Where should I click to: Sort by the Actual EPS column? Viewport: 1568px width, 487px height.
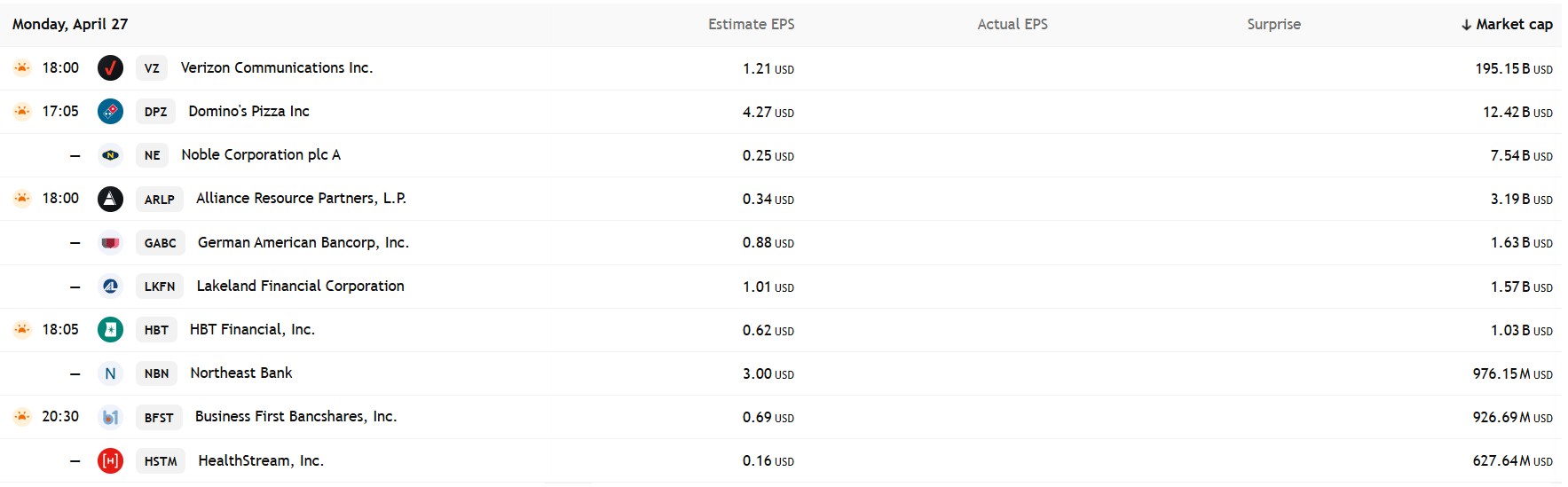tap(1012, 25)
